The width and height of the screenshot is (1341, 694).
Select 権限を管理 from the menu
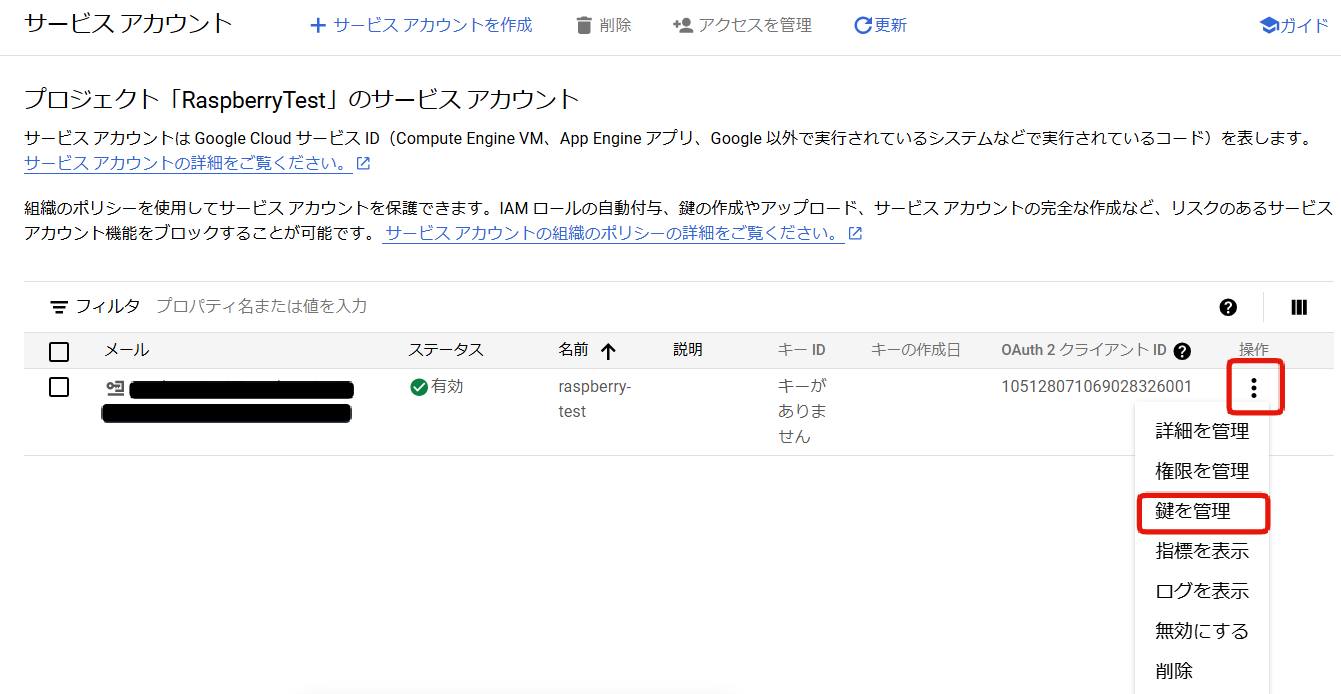point(1202,471)
